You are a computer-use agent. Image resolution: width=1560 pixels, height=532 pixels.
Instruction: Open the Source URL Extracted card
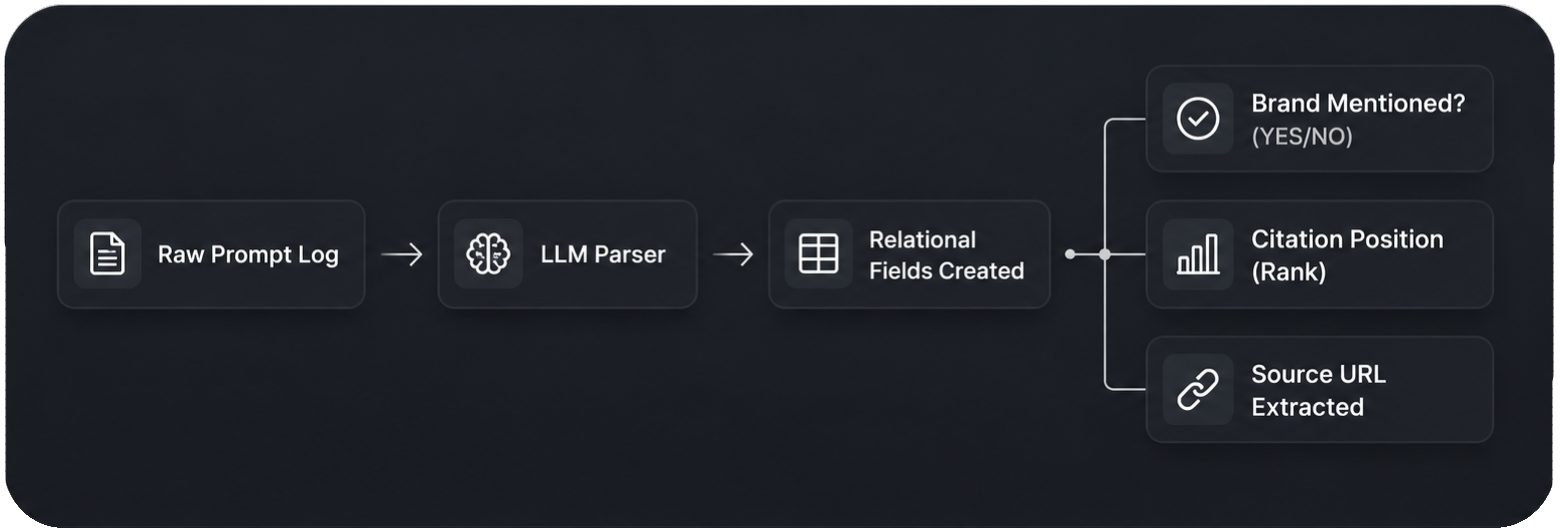[1319, 389]
